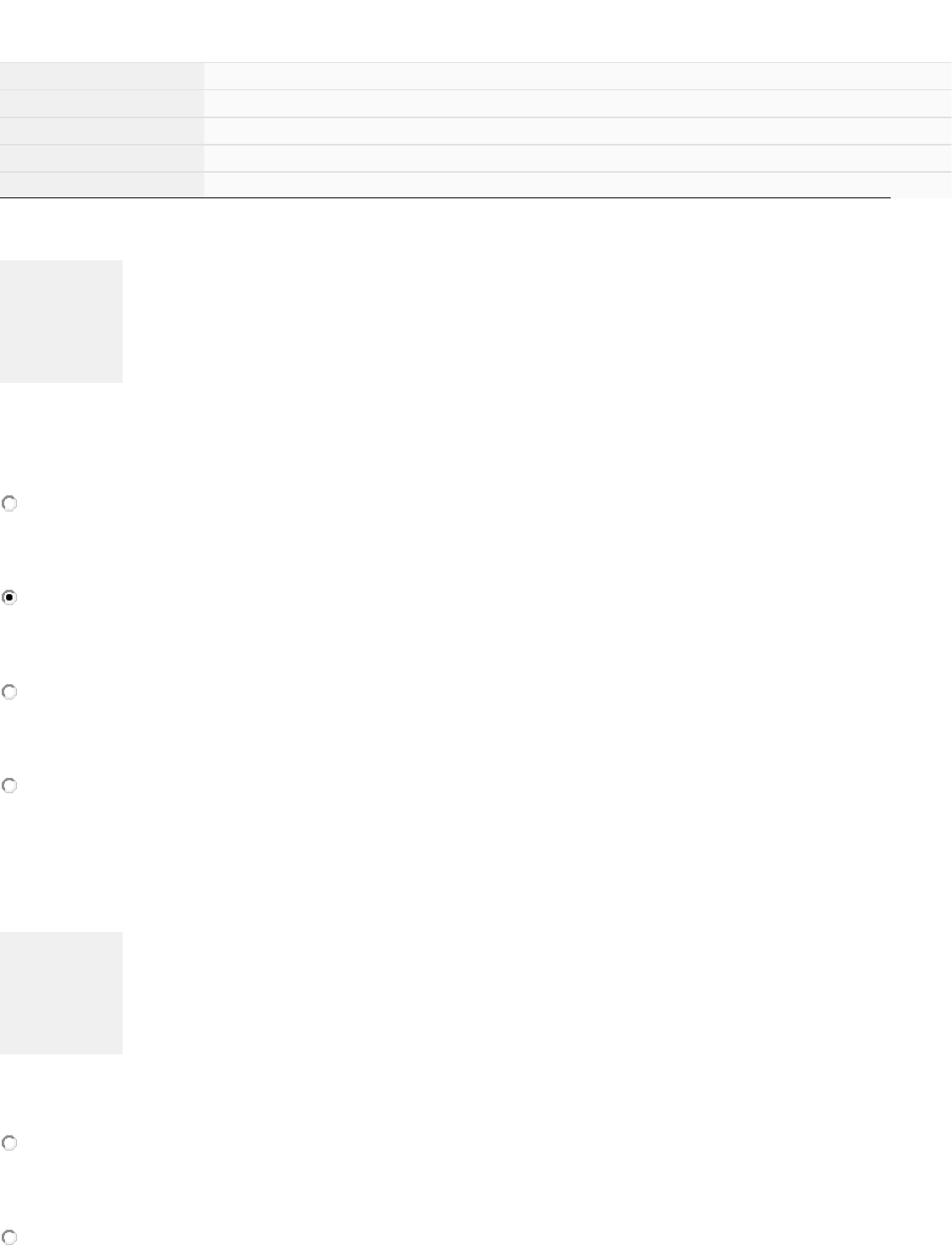Click the second row's wide value cell
Image resolution: width=952 pixels, height=1251 pixels.
tap(577, 104)
